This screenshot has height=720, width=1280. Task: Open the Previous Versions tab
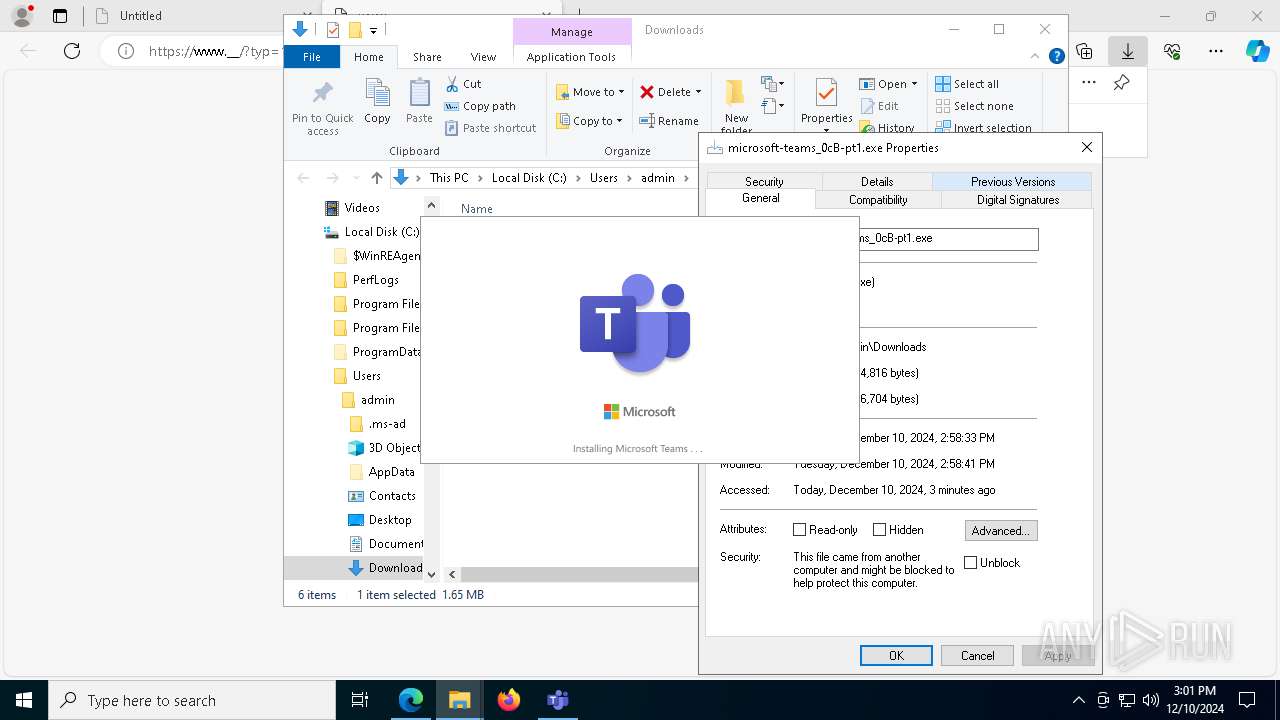tap(1012, 181)
